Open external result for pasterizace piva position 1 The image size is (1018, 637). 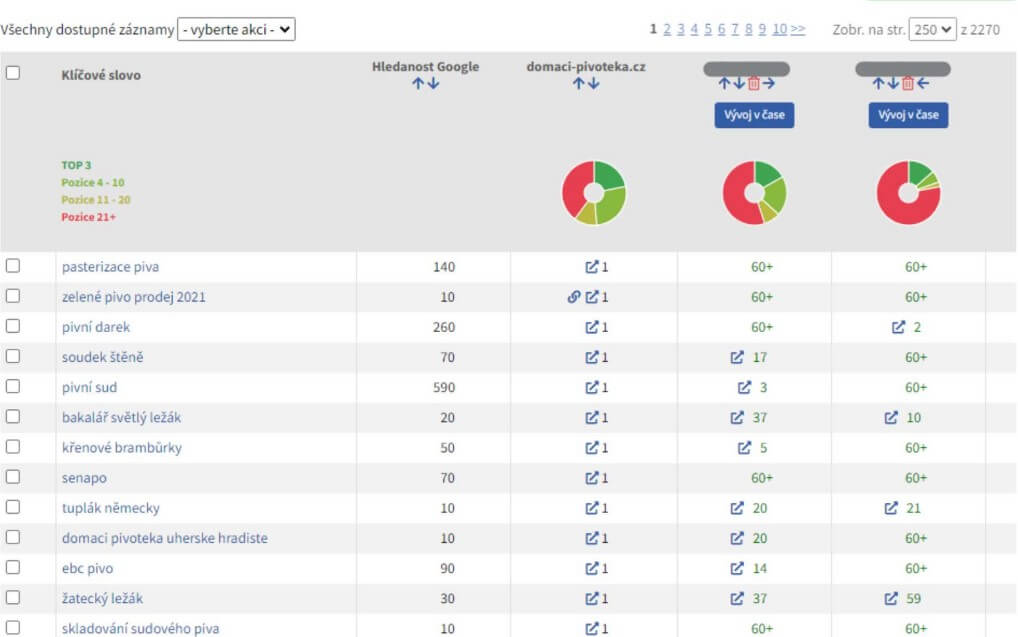pos(591,267)
